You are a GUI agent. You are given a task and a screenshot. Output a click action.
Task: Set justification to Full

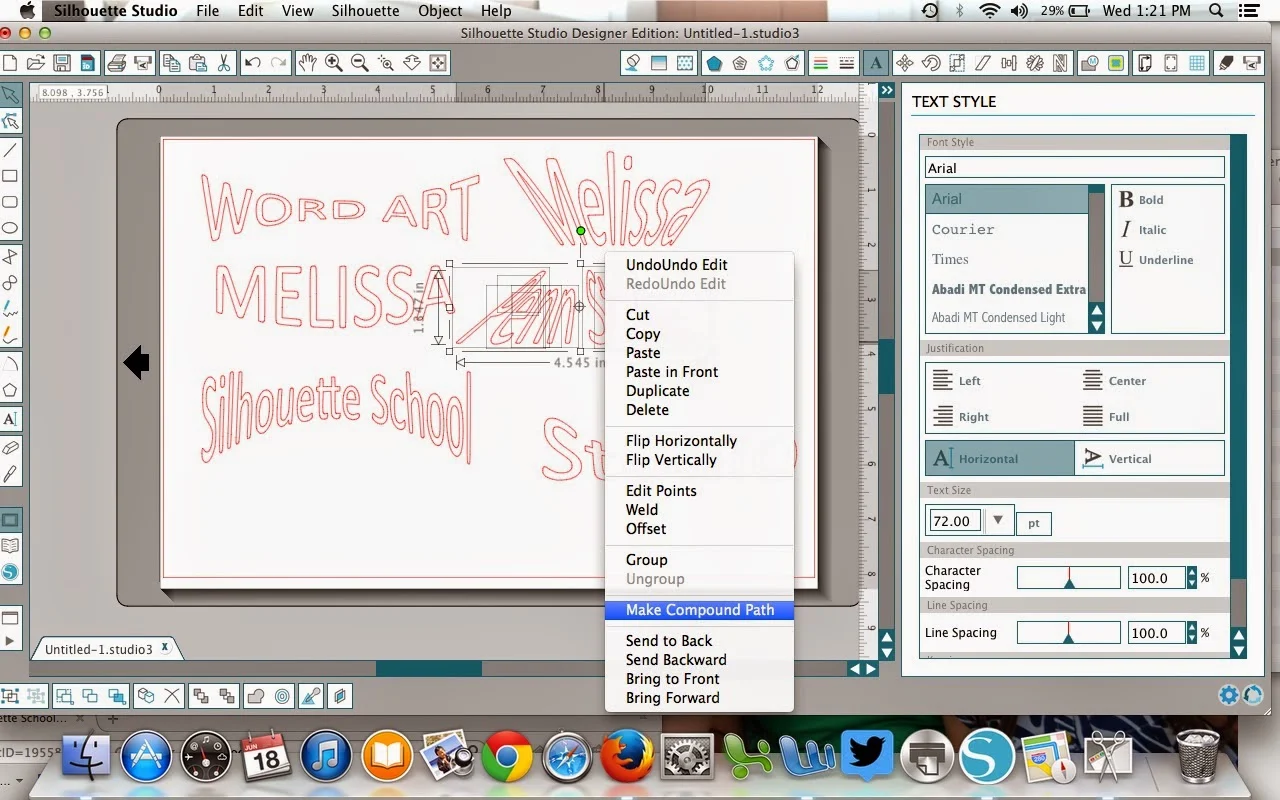click(1106, 416)
